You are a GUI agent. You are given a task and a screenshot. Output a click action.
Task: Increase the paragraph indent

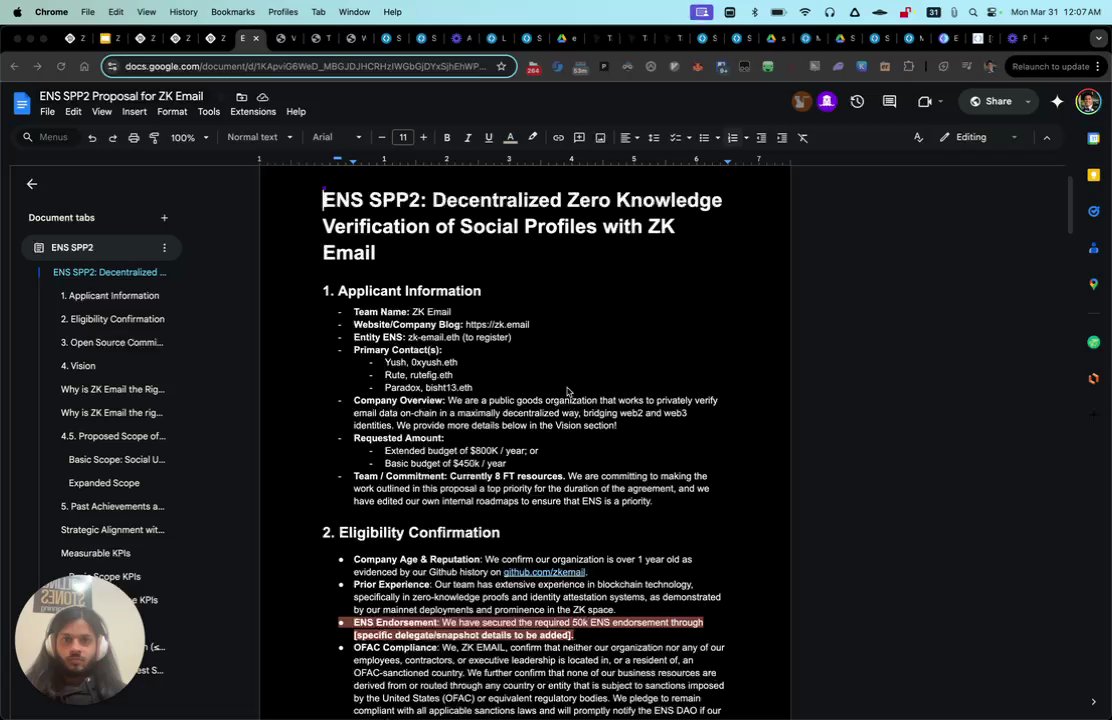click(782, 138)
